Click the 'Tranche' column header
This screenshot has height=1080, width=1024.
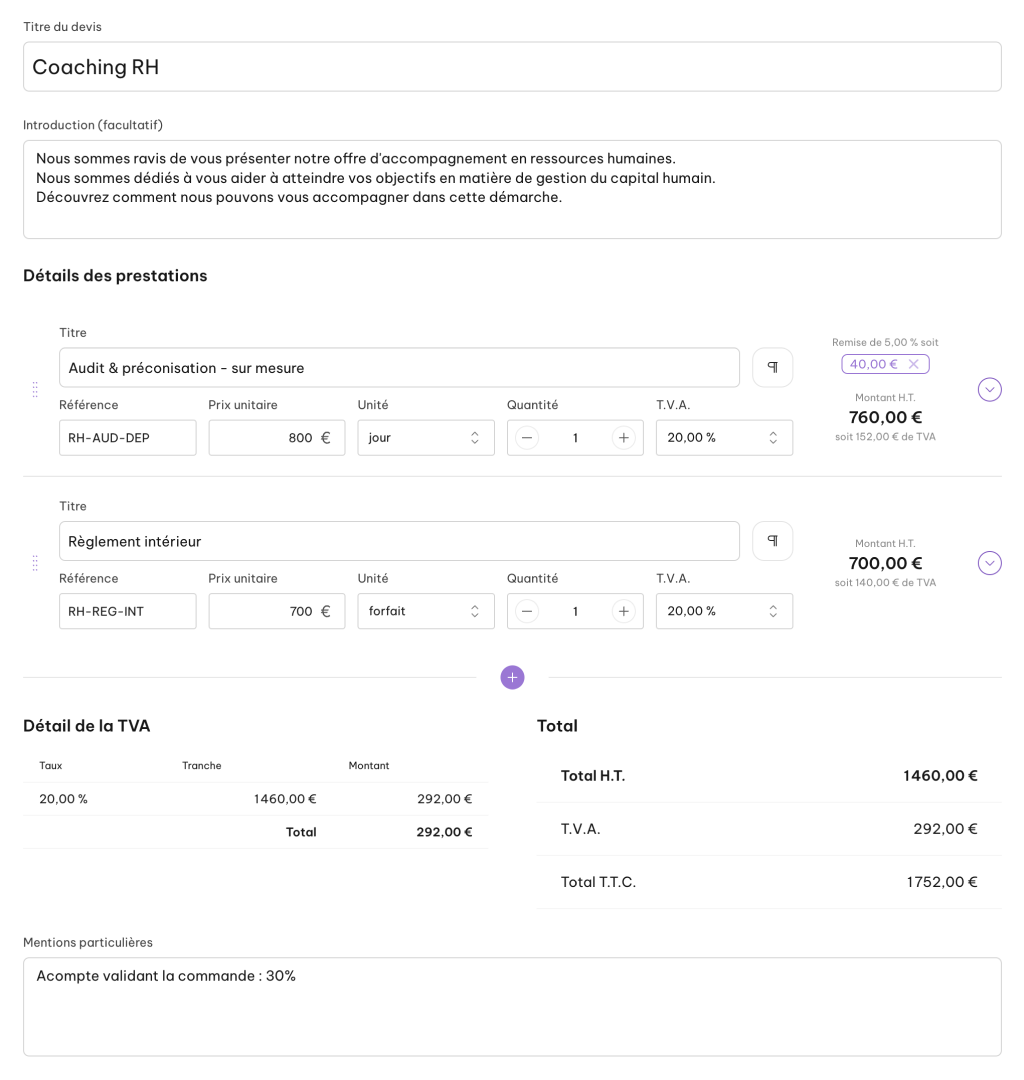(202, 766)
